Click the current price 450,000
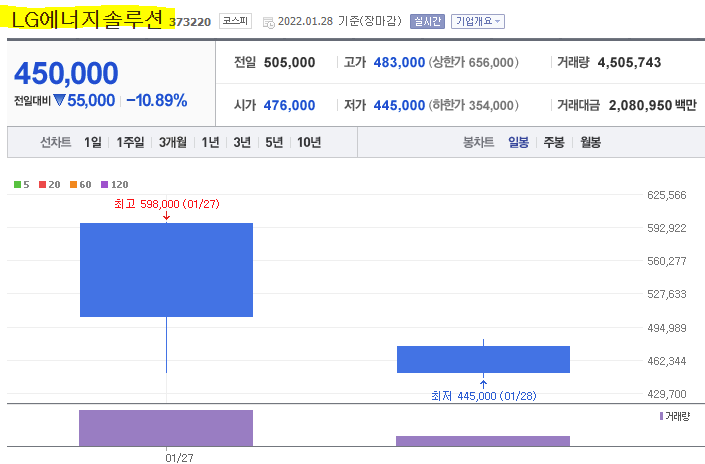Screen dimensions: 705x464 (66, 73)
